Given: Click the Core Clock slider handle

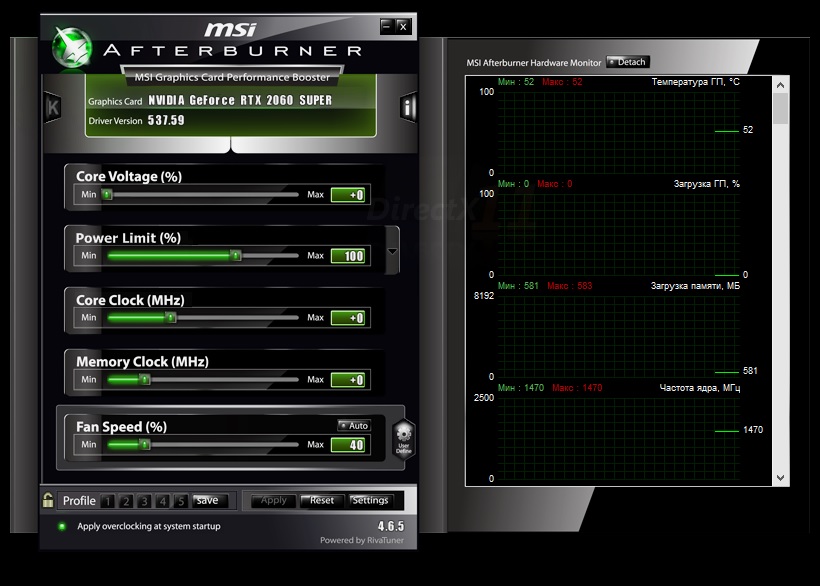Looking at the screenshot, I should pyautogui.click(x=170, y=317).
